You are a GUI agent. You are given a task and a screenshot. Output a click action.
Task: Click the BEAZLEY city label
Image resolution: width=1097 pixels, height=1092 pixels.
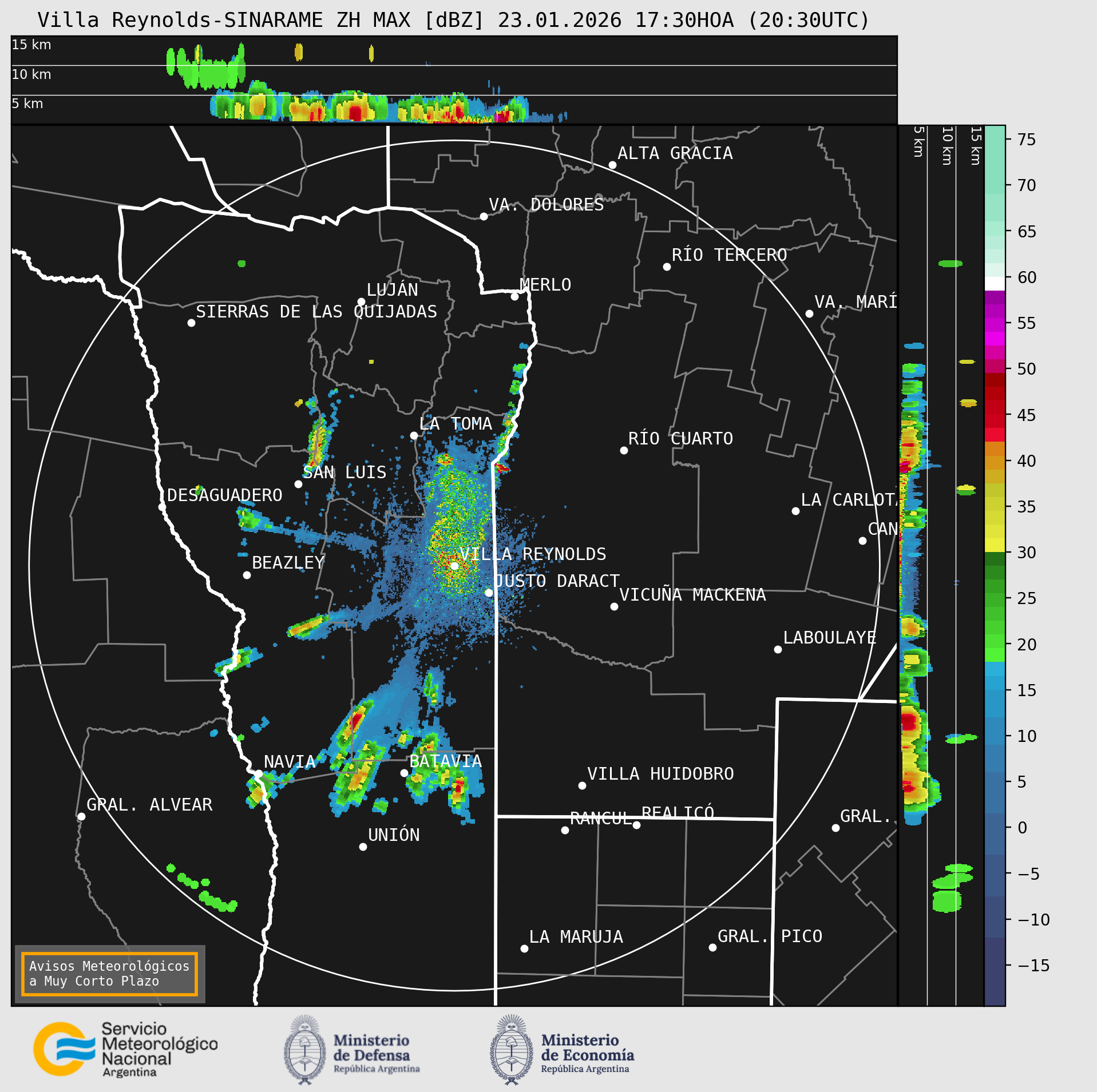coord(288,563)
